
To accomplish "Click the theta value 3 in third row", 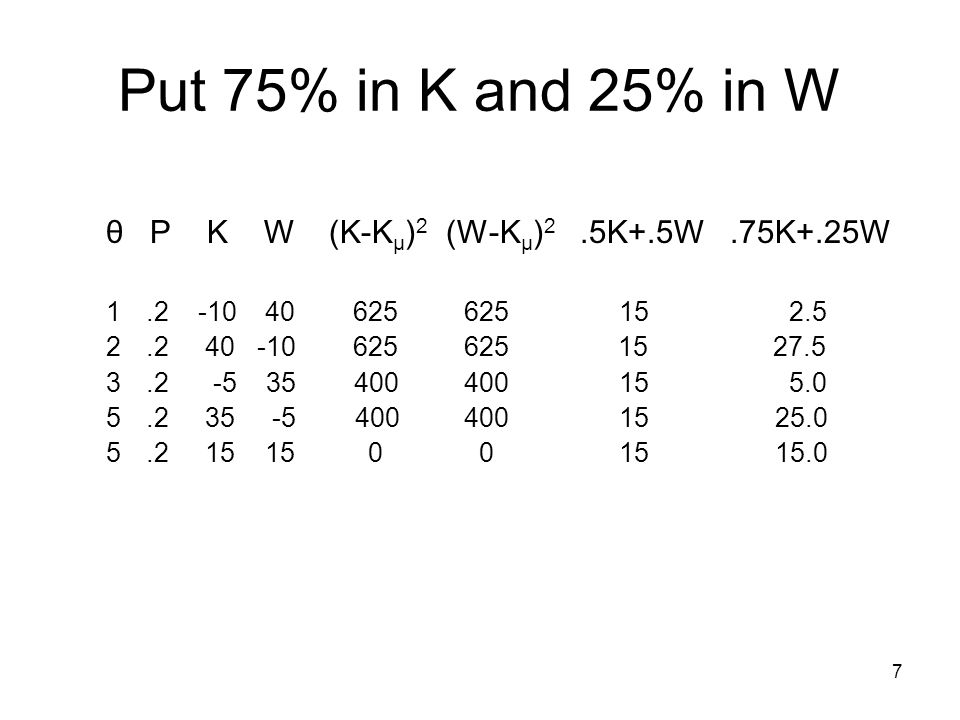I will click(113, 383).
